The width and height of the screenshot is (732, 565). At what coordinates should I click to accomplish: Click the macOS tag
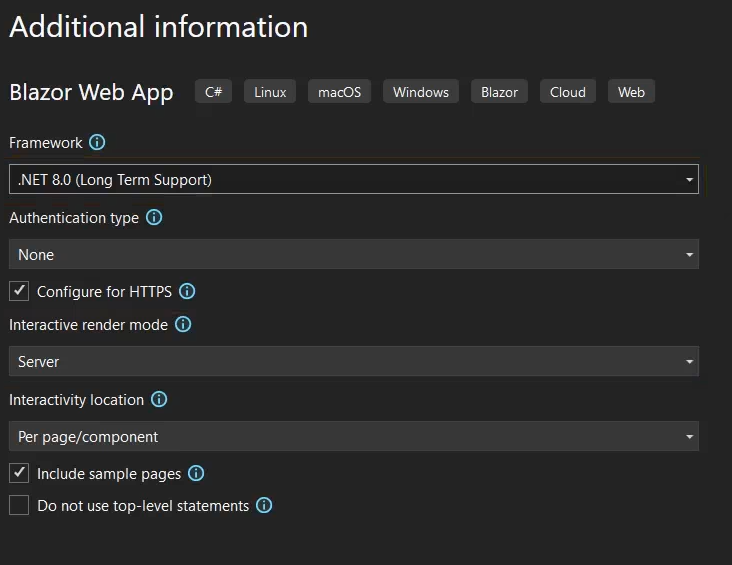point(339,92)
